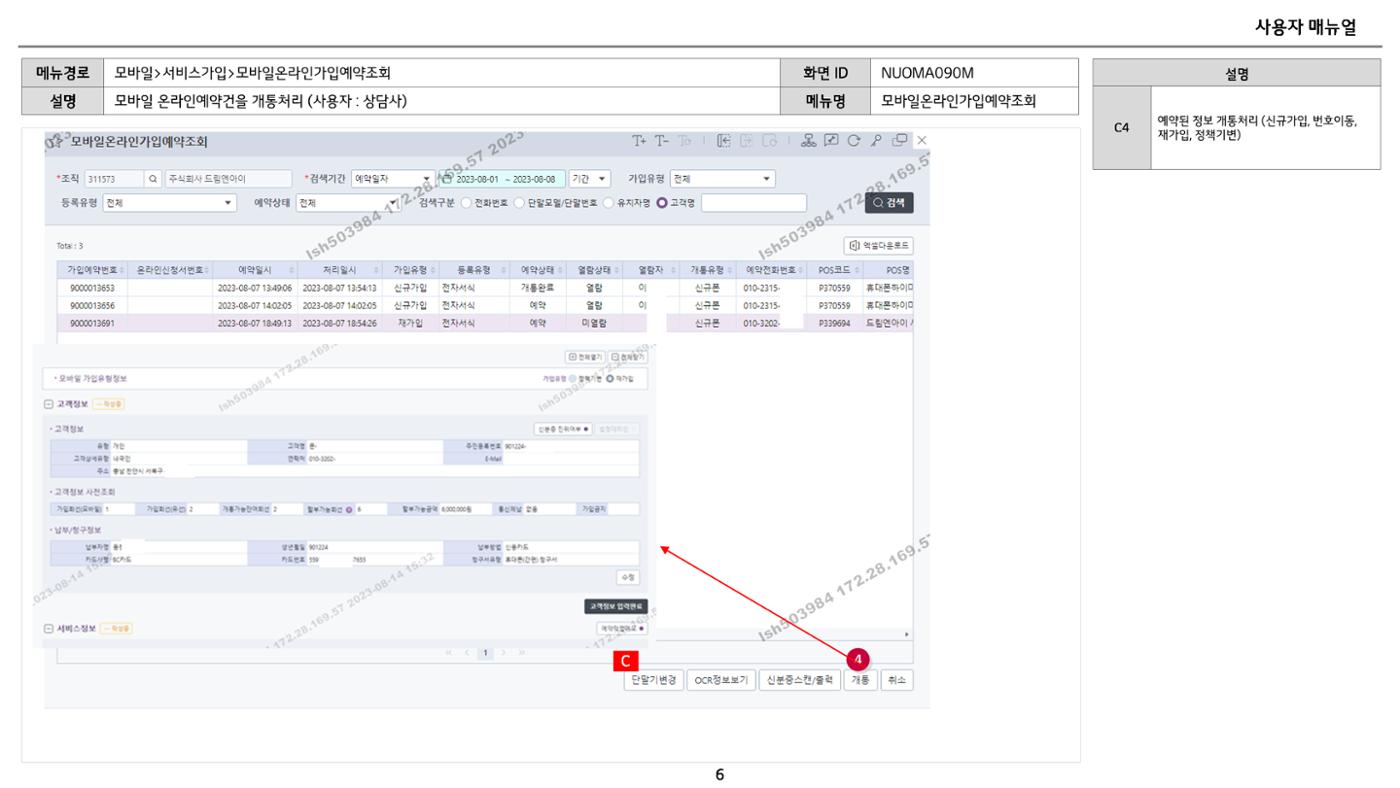Screen dimensions: 1400x788
Task: Choose 재가입 as 가입유형 radio
Action: tap(609, 379)
